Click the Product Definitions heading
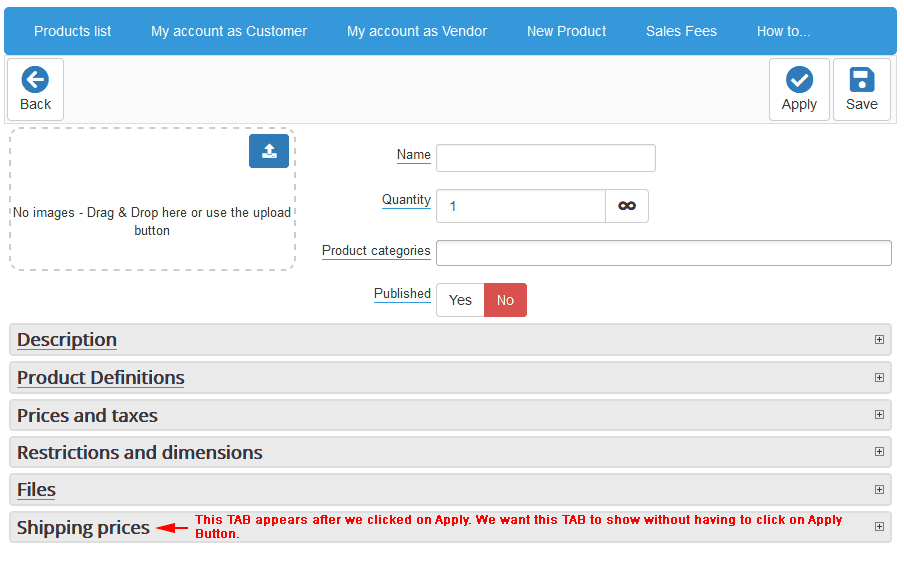This screenshot has width=904, height=579. (101, 378)
